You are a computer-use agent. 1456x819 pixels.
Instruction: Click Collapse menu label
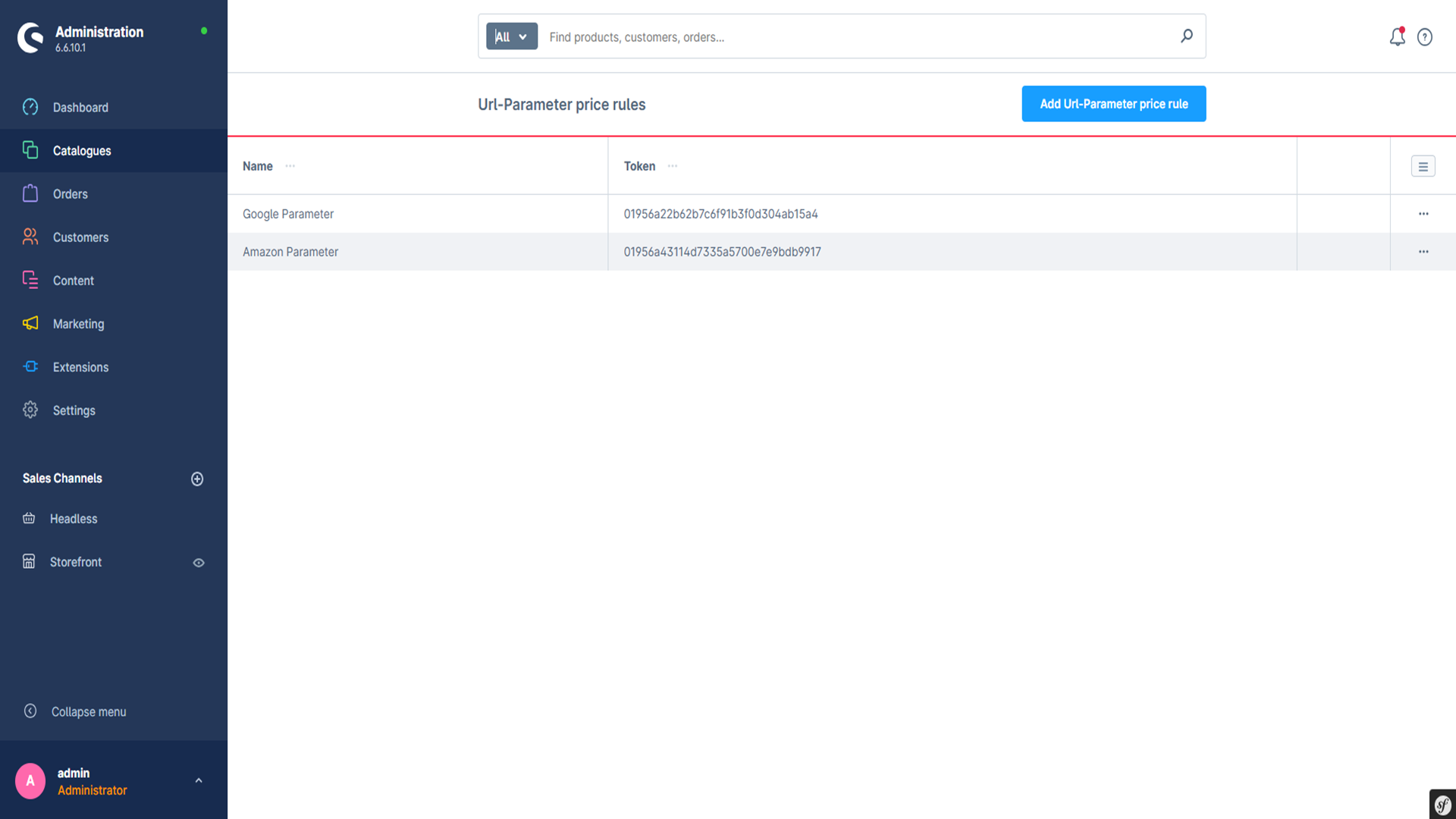[89, 711]
